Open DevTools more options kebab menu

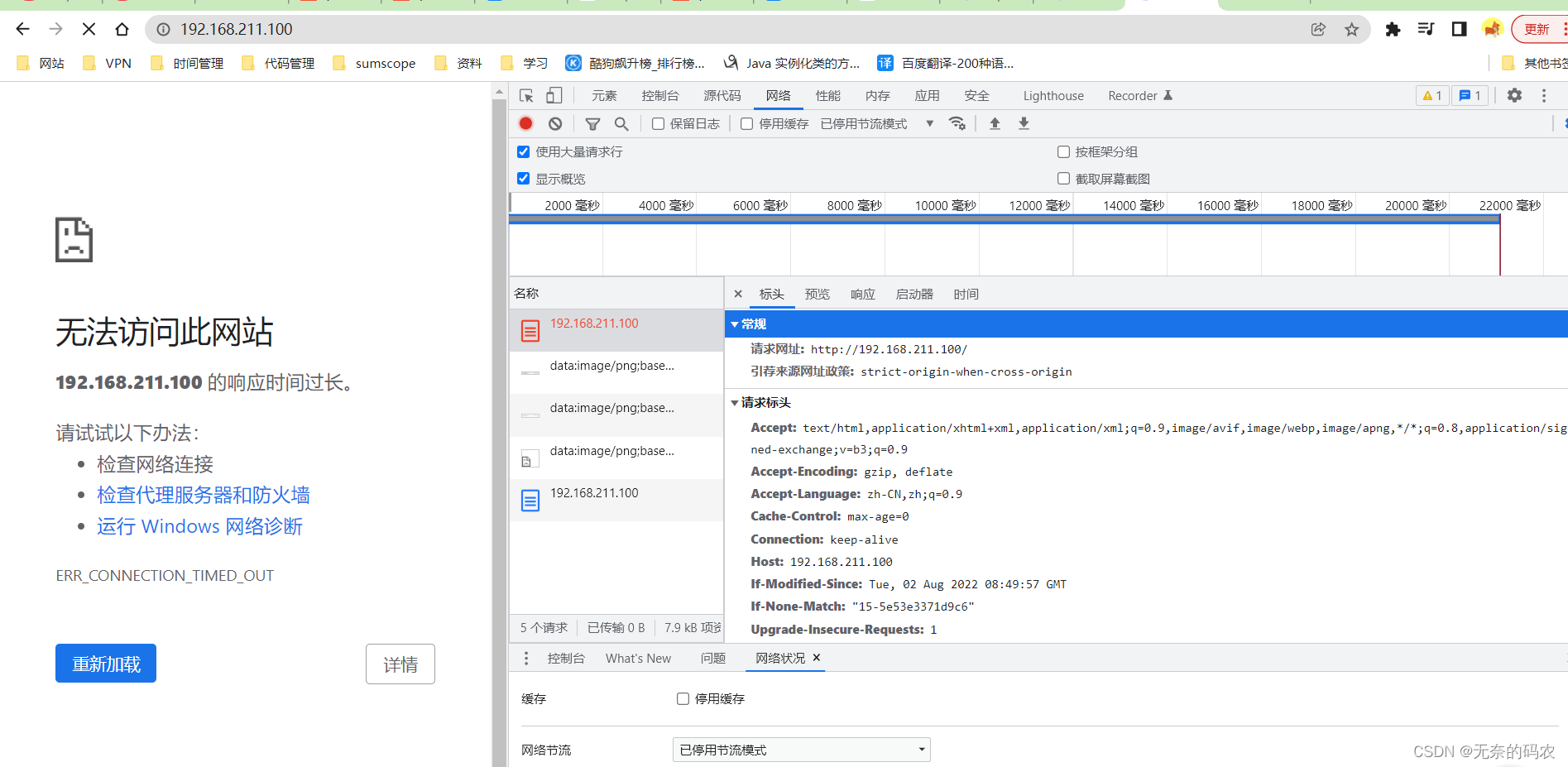pos(1544,96)
